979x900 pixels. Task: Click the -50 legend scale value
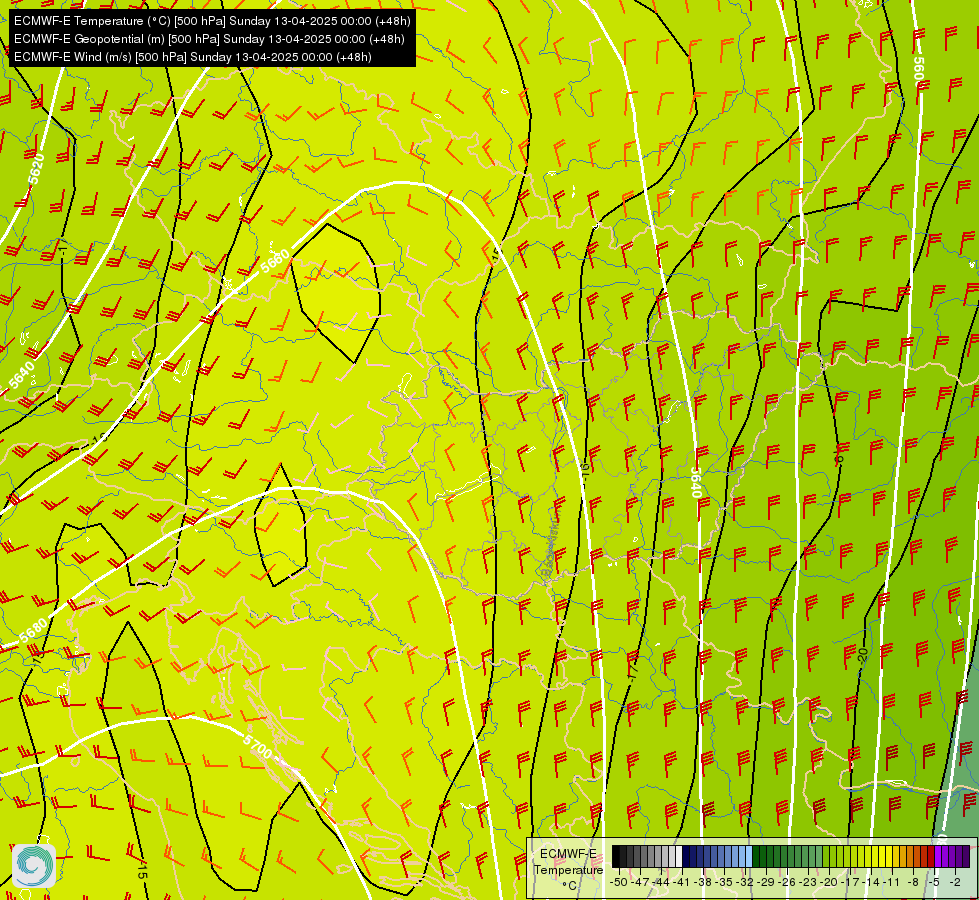point(618,882)
